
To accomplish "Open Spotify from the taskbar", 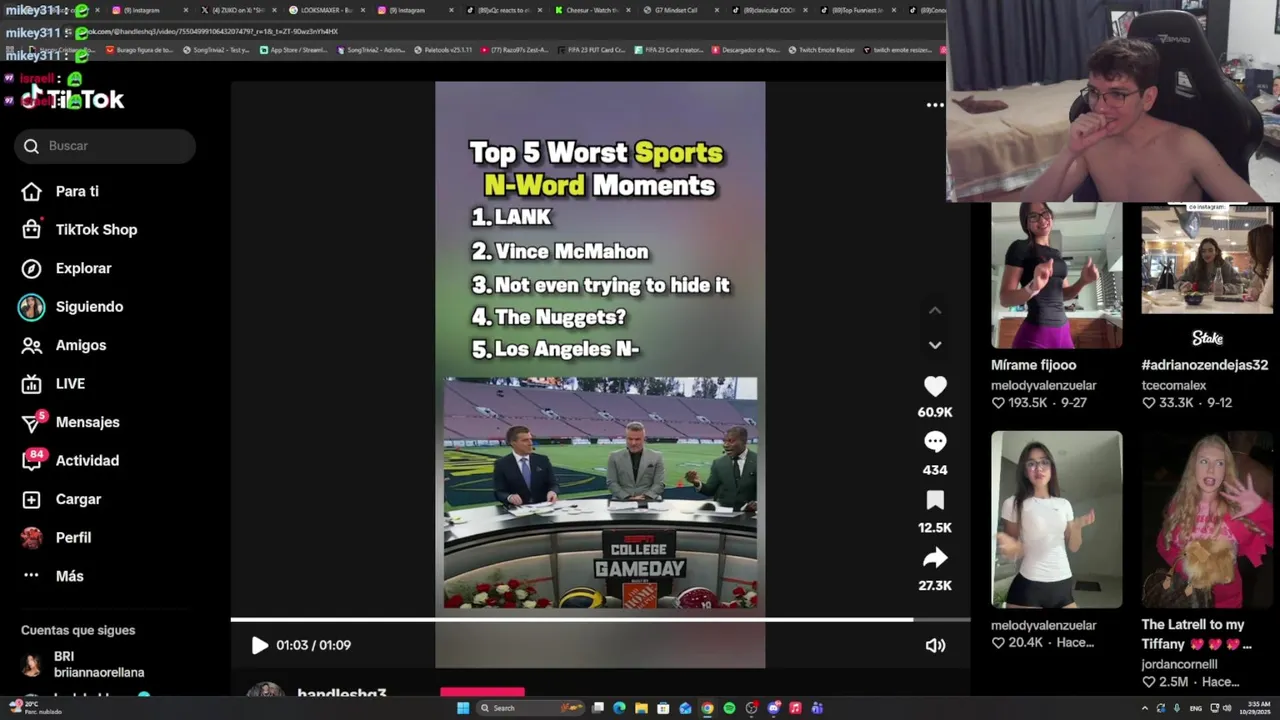I will (x=729, y=708).
